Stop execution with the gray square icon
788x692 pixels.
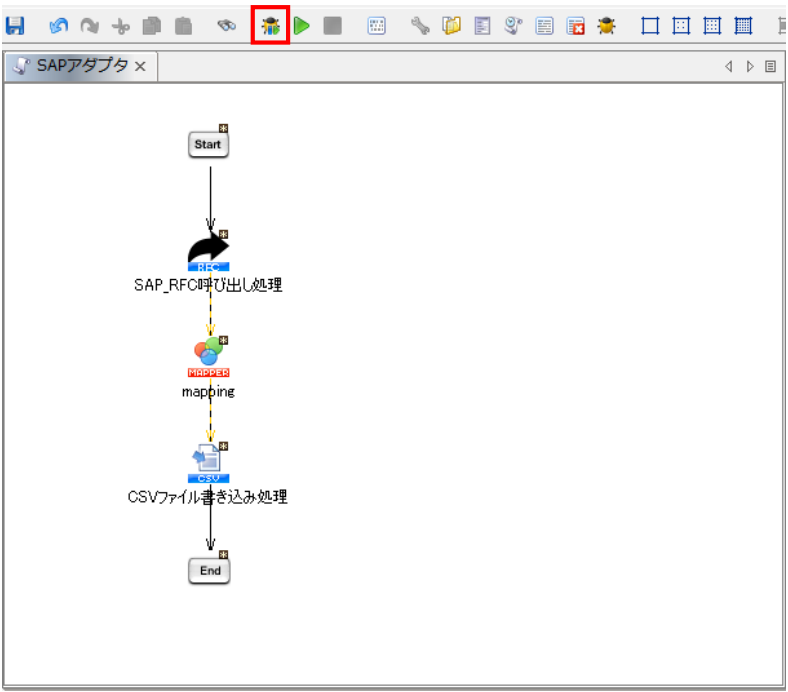tap(332, 26)
